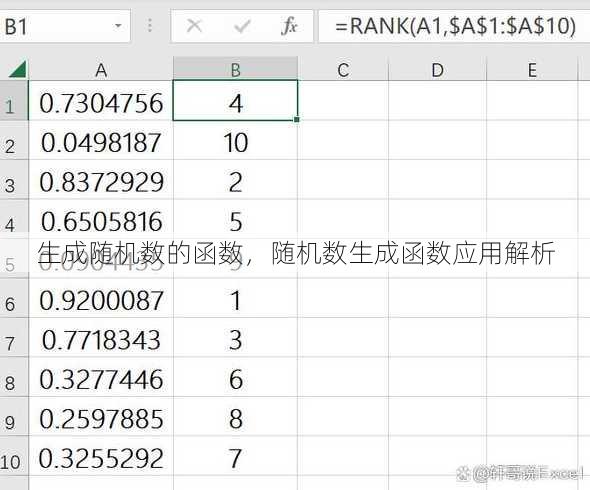Click cell with value 0.7718343
590x490 pixels.
pos(101,338)
